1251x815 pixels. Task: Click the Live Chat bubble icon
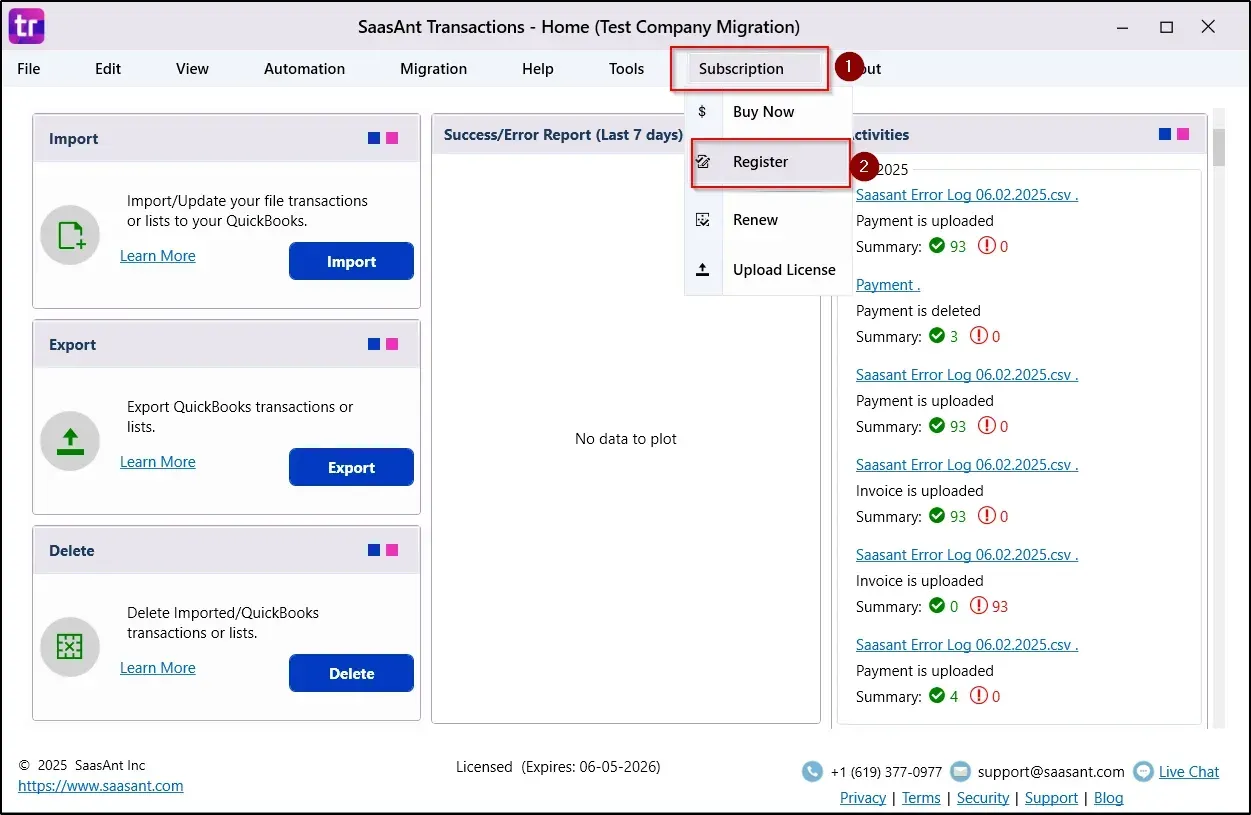point(1143,772)
